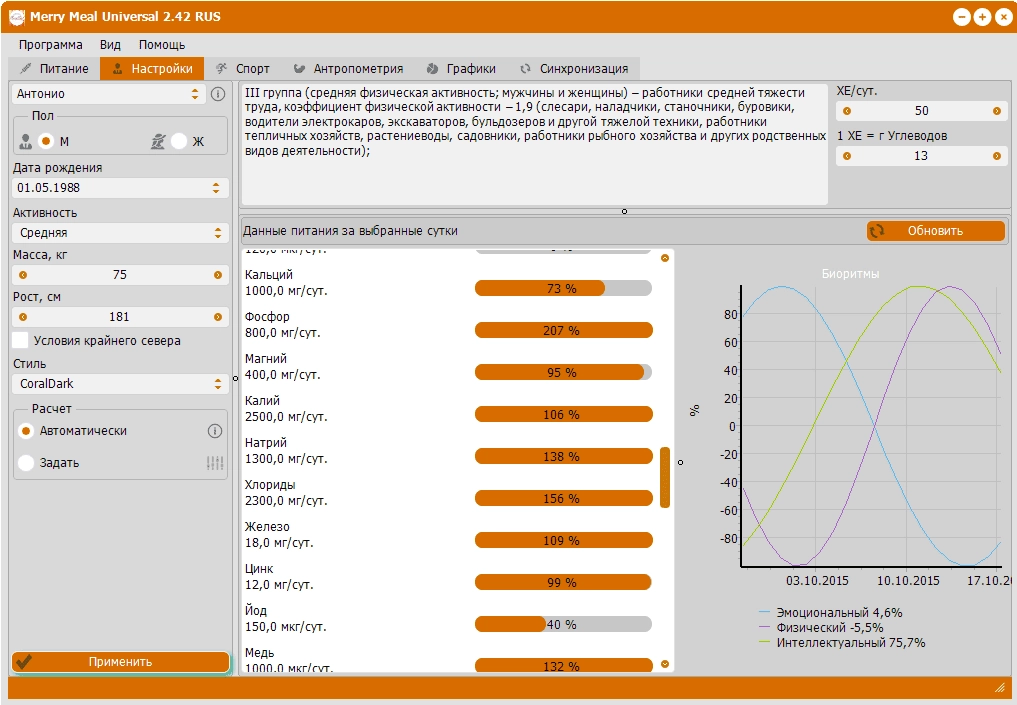Switch to the Антропометрия tab
This screenshot has height=705, width=1017.
click(x=348, y=69)
